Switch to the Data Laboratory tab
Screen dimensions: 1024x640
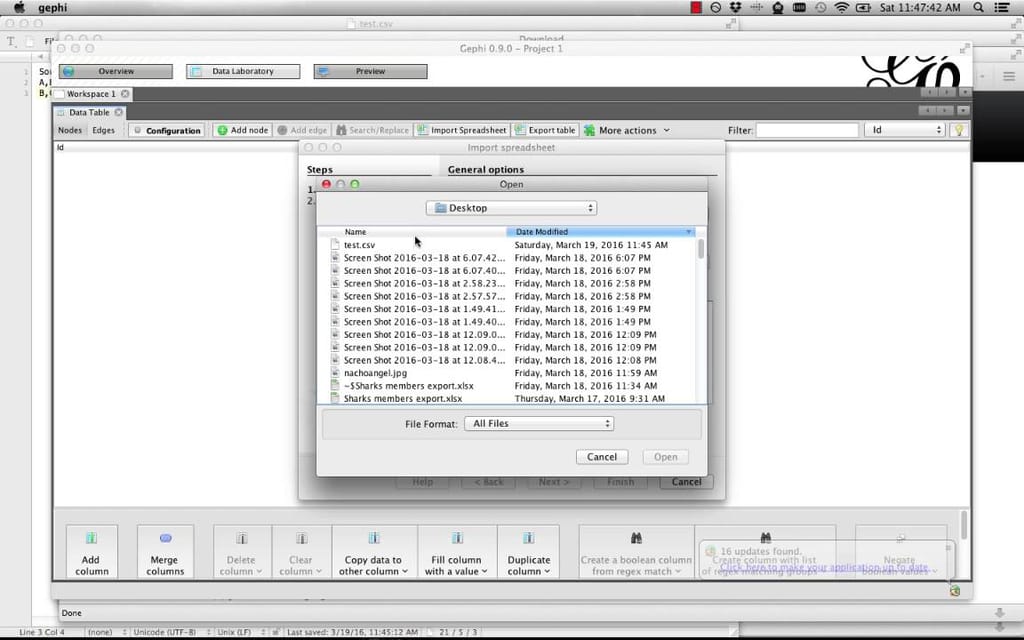click(243, 71)
